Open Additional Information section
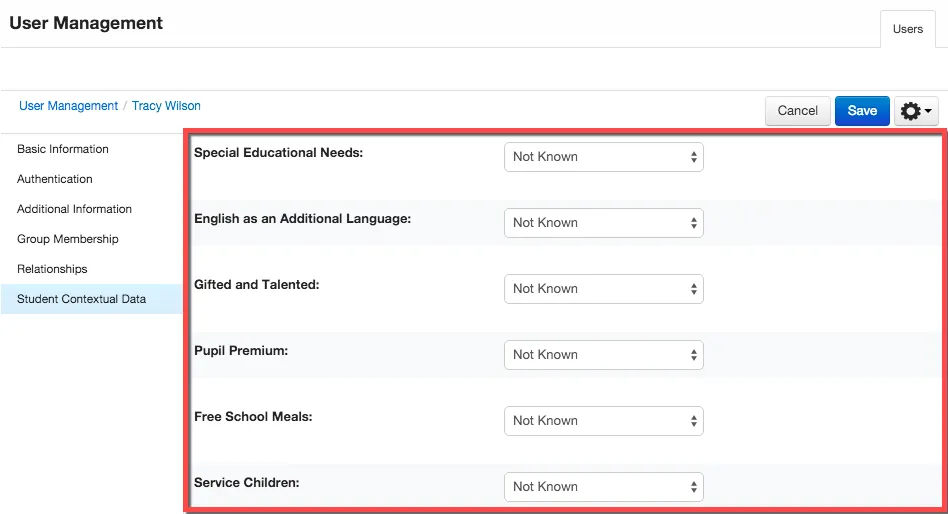 point(74,209)
